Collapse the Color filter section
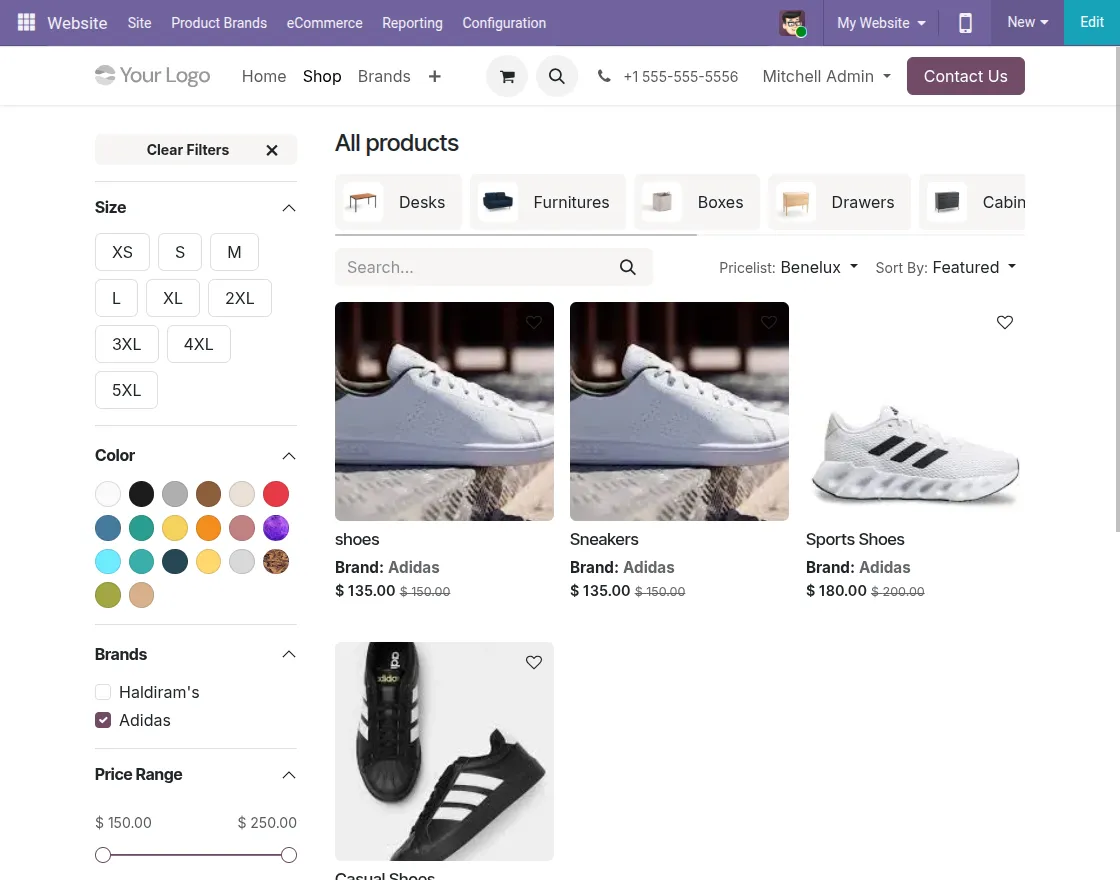This screenshot has height=880, width=1120. (x=289, y=456)
